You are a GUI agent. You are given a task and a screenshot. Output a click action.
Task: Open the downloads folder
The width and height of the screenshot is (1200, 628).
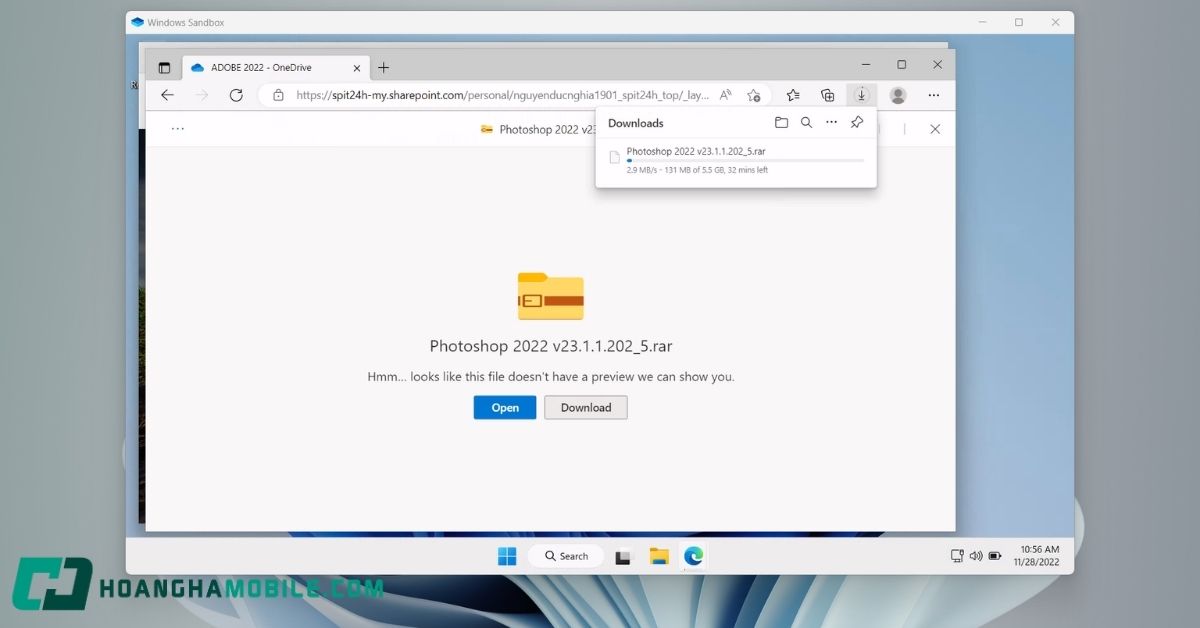781,123
